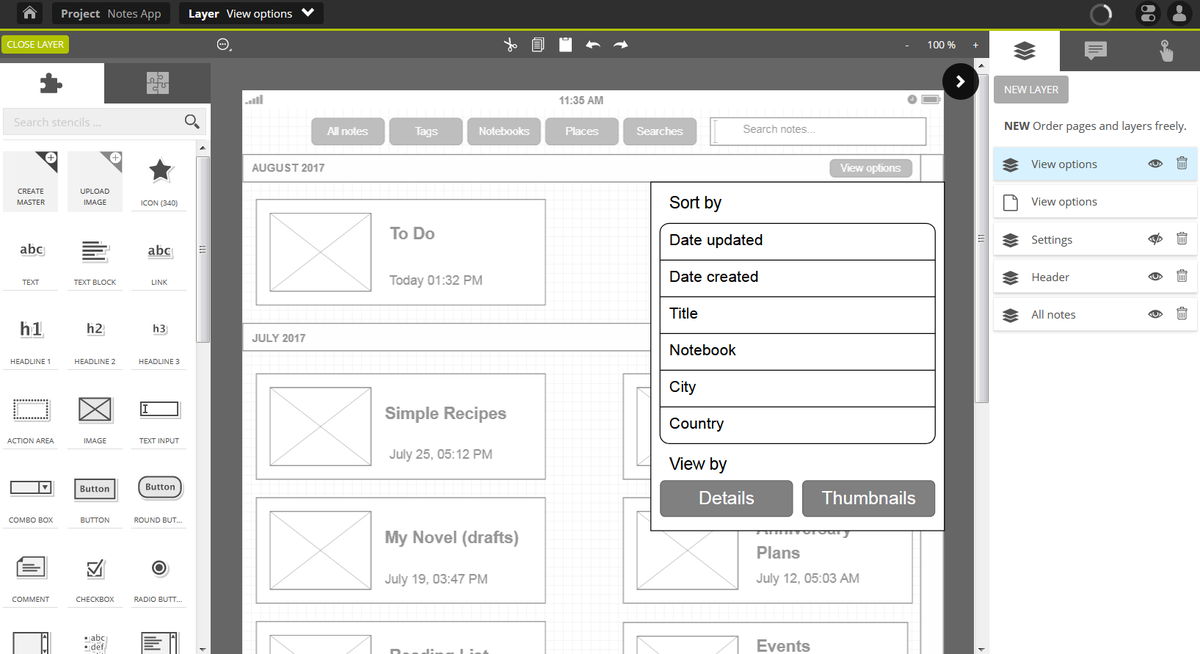The height and width of the screenshot is (654, 1200).
Task: Select the Create Master stencil
Action: click(31, 180)
